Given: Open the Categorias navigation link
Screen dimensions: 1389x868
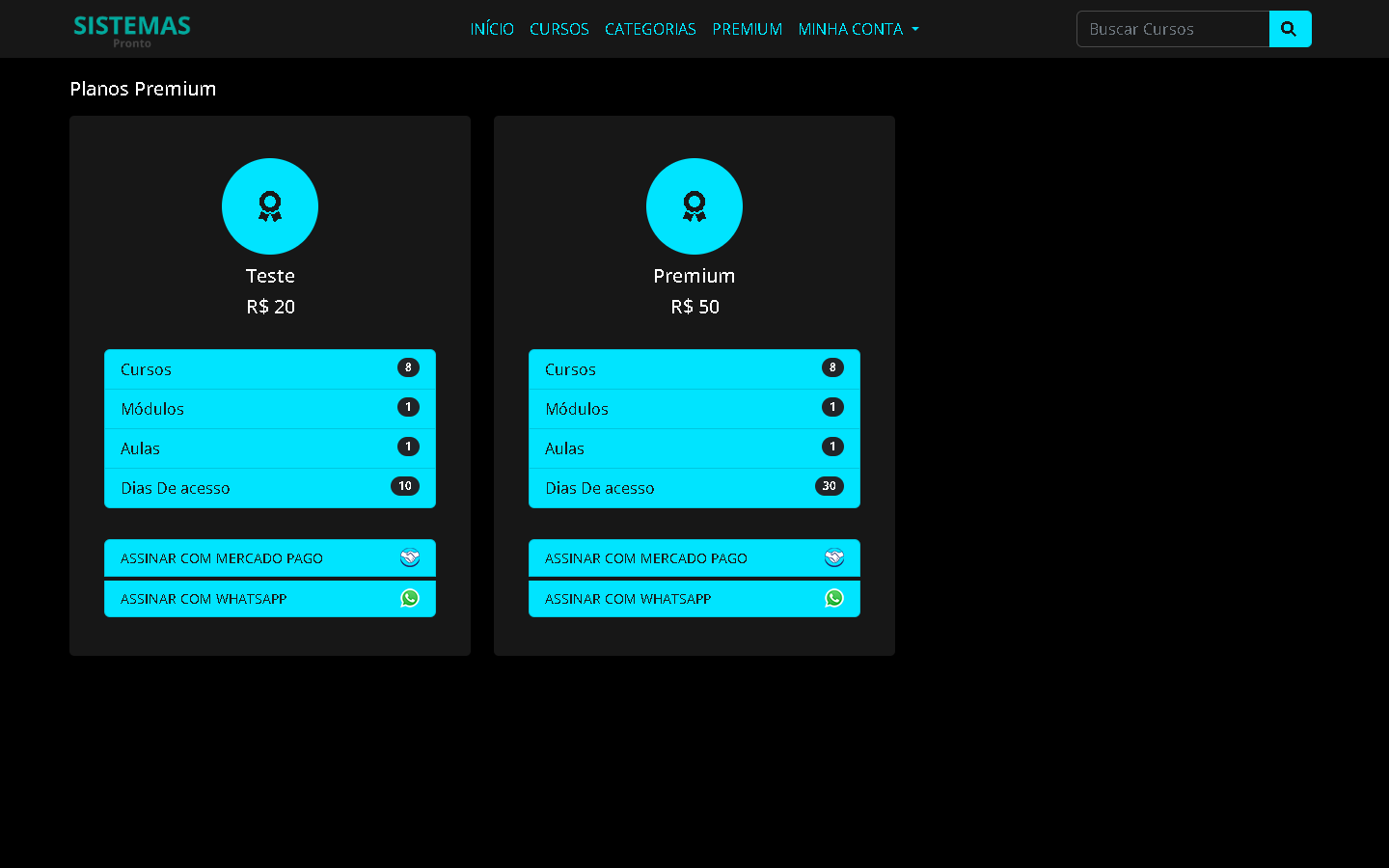Looking at the screenshot, I should coord(650,29).
